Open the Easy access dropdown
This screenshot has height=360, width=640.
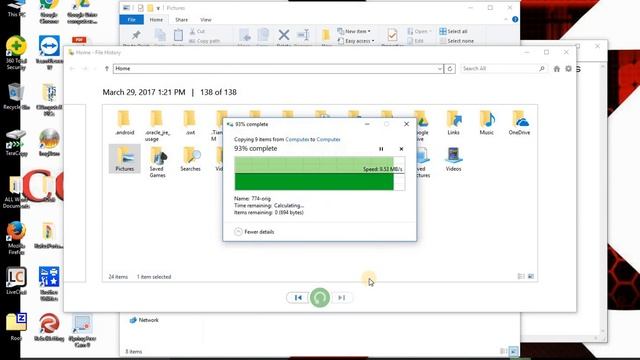pos(356,41)
